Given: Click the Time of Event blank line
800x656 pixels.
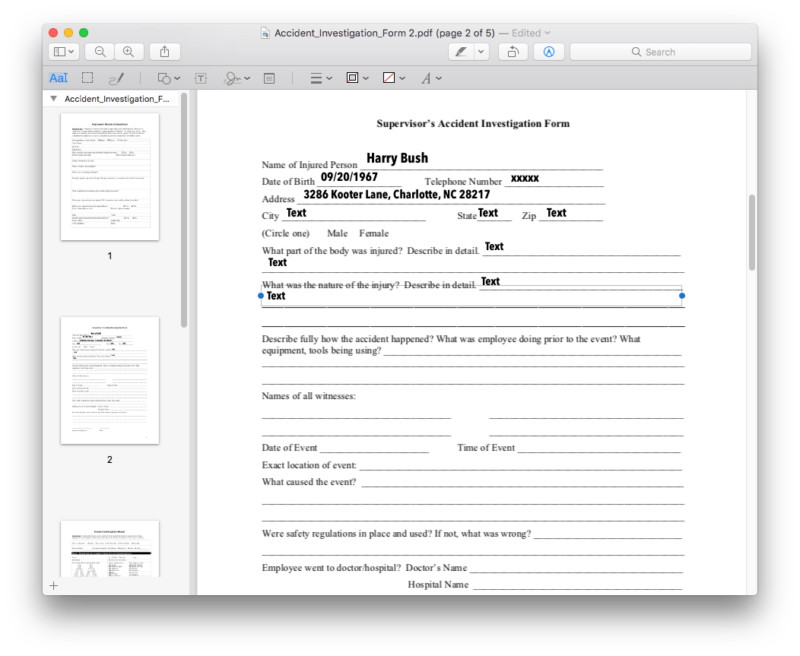Looking at the screenshot, I should [x=599, y=450].
